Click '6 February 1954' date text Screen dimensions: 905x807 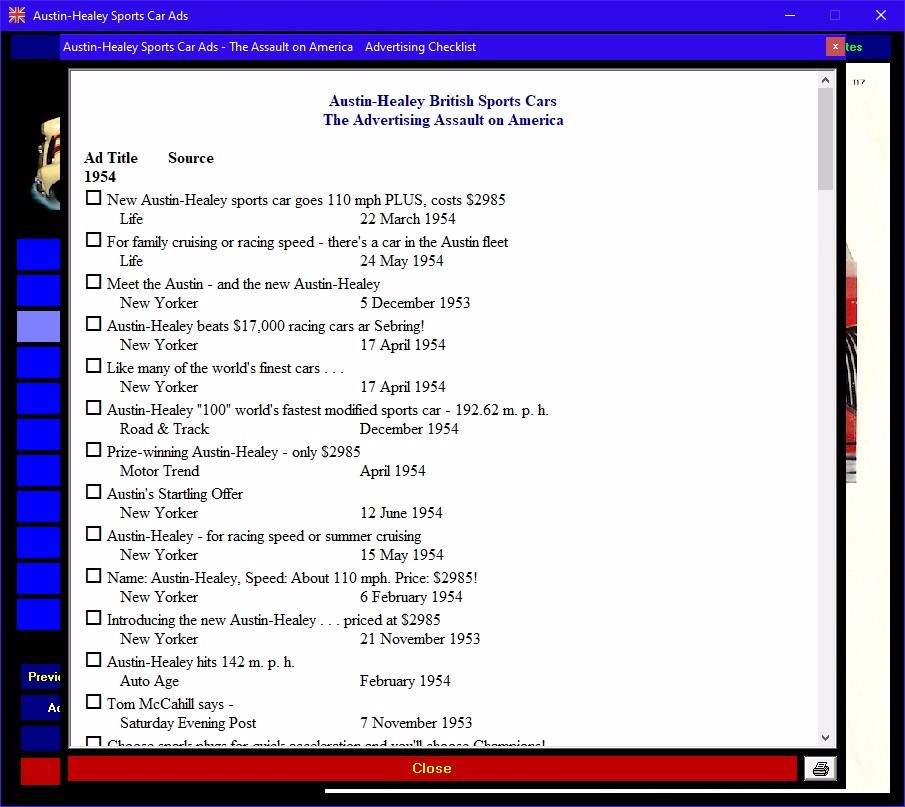[411, 597]
